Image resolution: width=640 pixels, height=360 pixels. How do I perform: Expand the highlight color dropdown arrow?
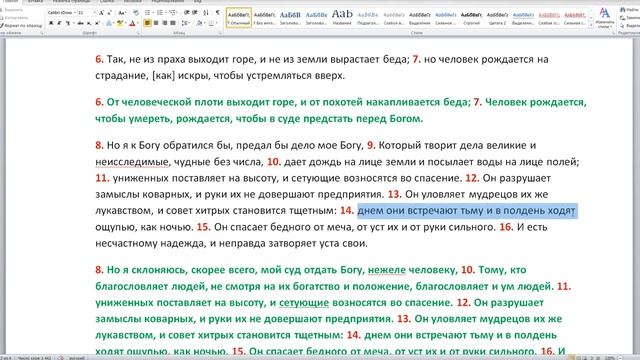[x=125, y=23]
